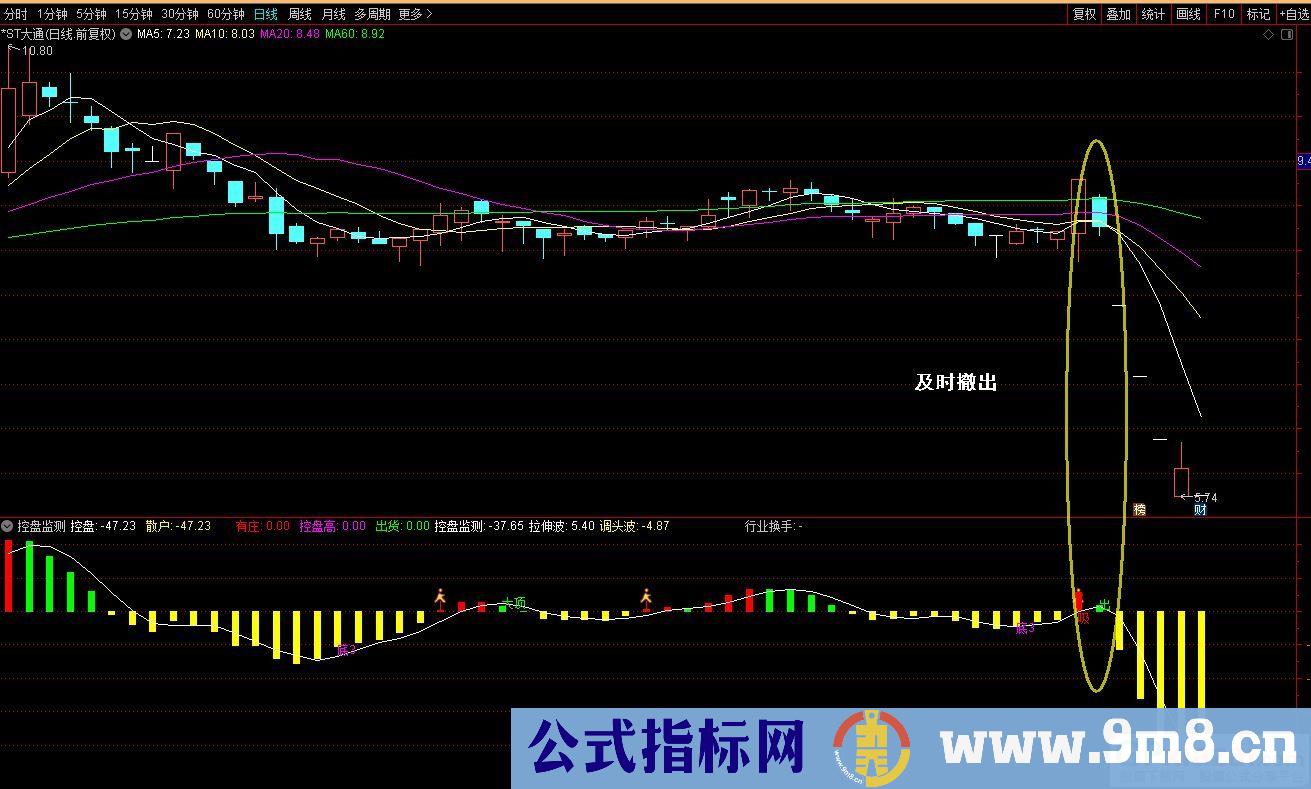The width and height of the screenshot is (1311, 789).
Task: Open the 统计 statistics tool
Action: click(x=1153, y=14)
